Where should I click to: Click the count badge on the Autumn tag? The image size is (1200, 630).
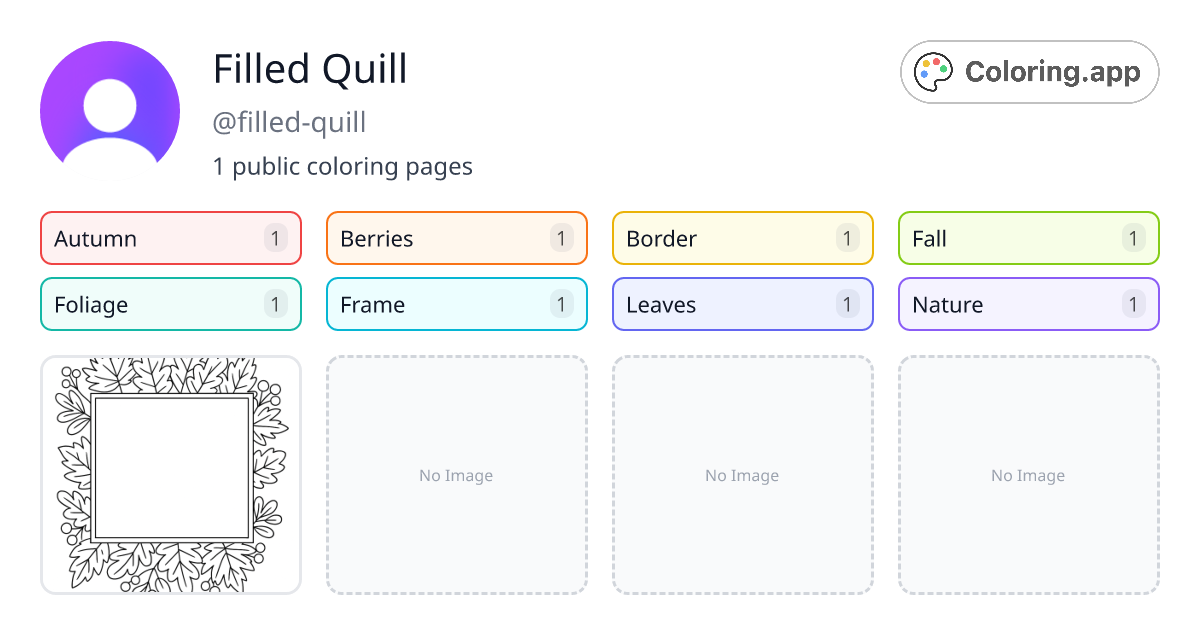point(275,238)
